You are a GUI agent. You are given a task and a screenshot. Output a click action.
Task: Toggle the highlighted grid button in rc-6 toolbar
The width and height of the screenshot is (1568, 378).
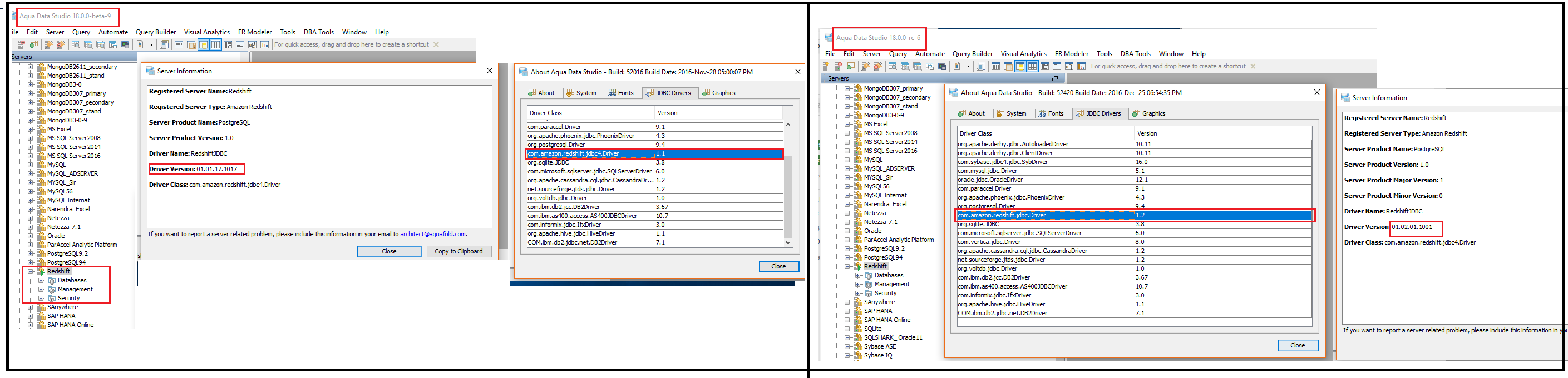tap(1032, 66)
